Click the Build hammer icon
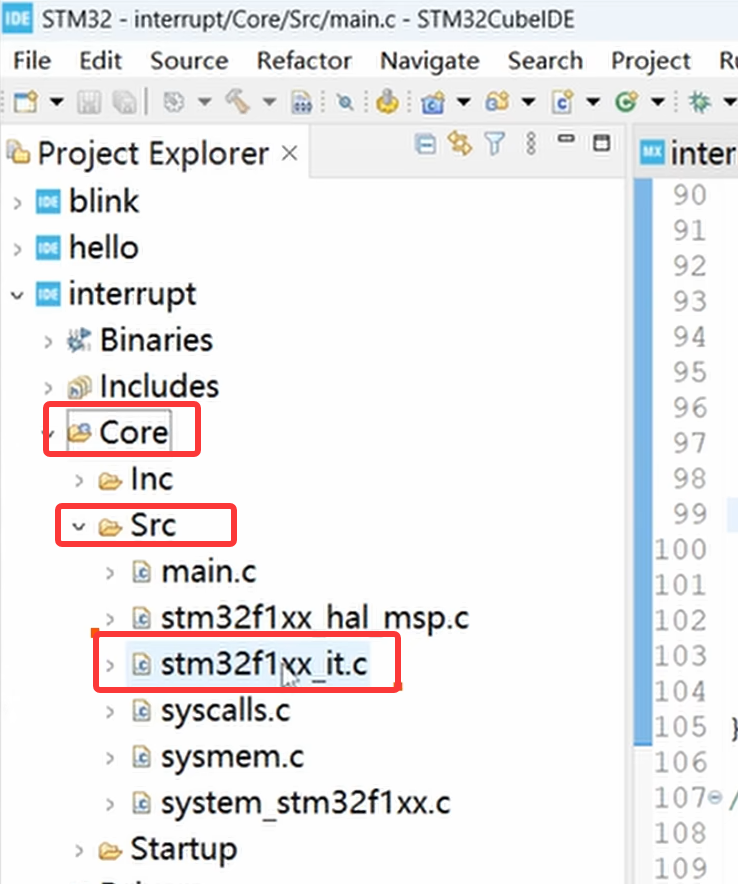The width and height of the screenshot is (738, 884). coord(238,102)
